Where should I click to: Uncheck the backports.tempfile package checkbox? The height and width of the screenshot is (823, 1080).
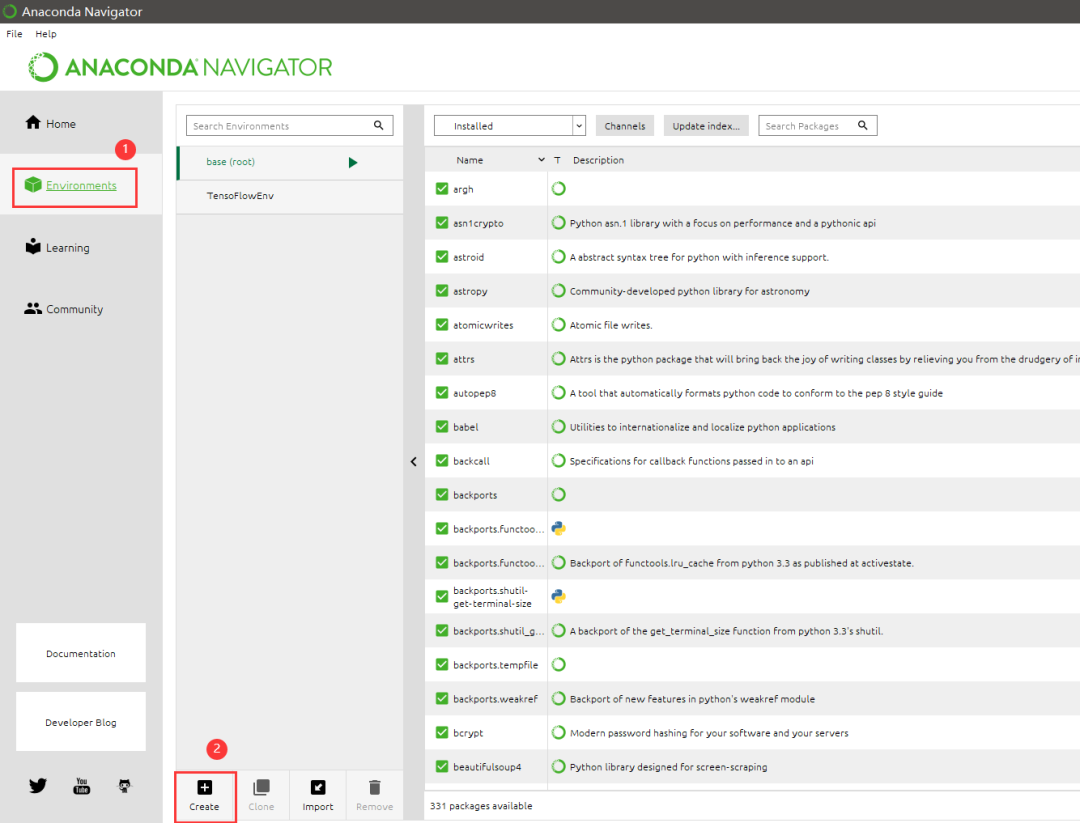coord(442,665)
